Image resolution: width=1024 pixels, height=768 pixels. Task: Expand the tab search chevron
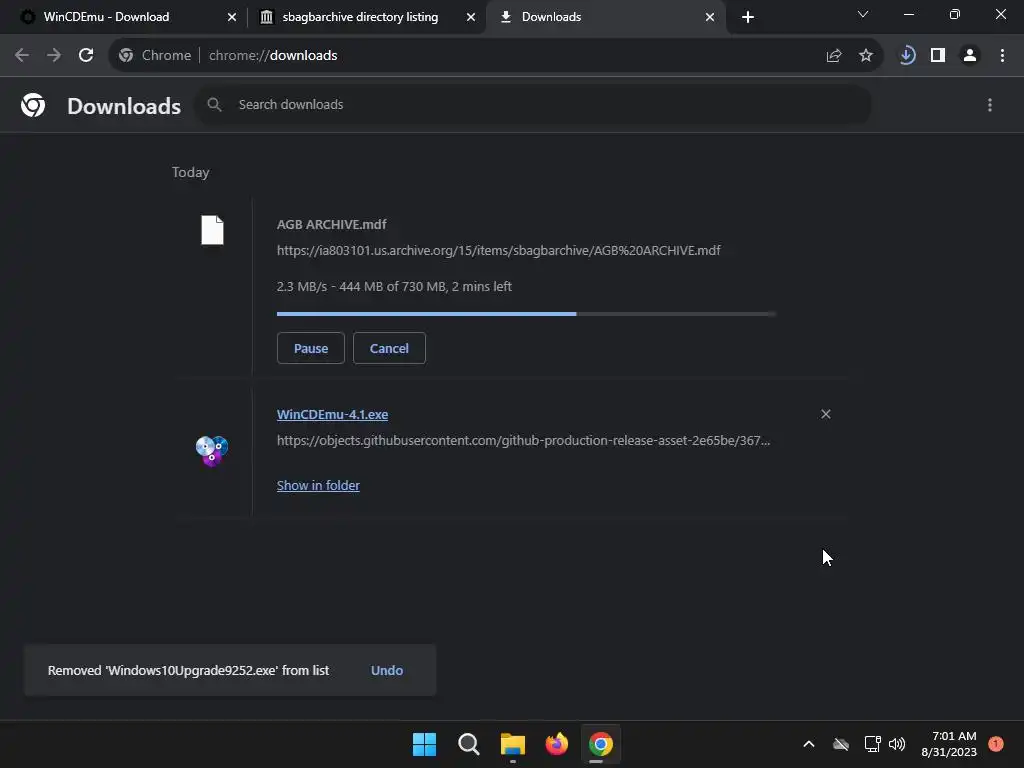coord(863,14)
